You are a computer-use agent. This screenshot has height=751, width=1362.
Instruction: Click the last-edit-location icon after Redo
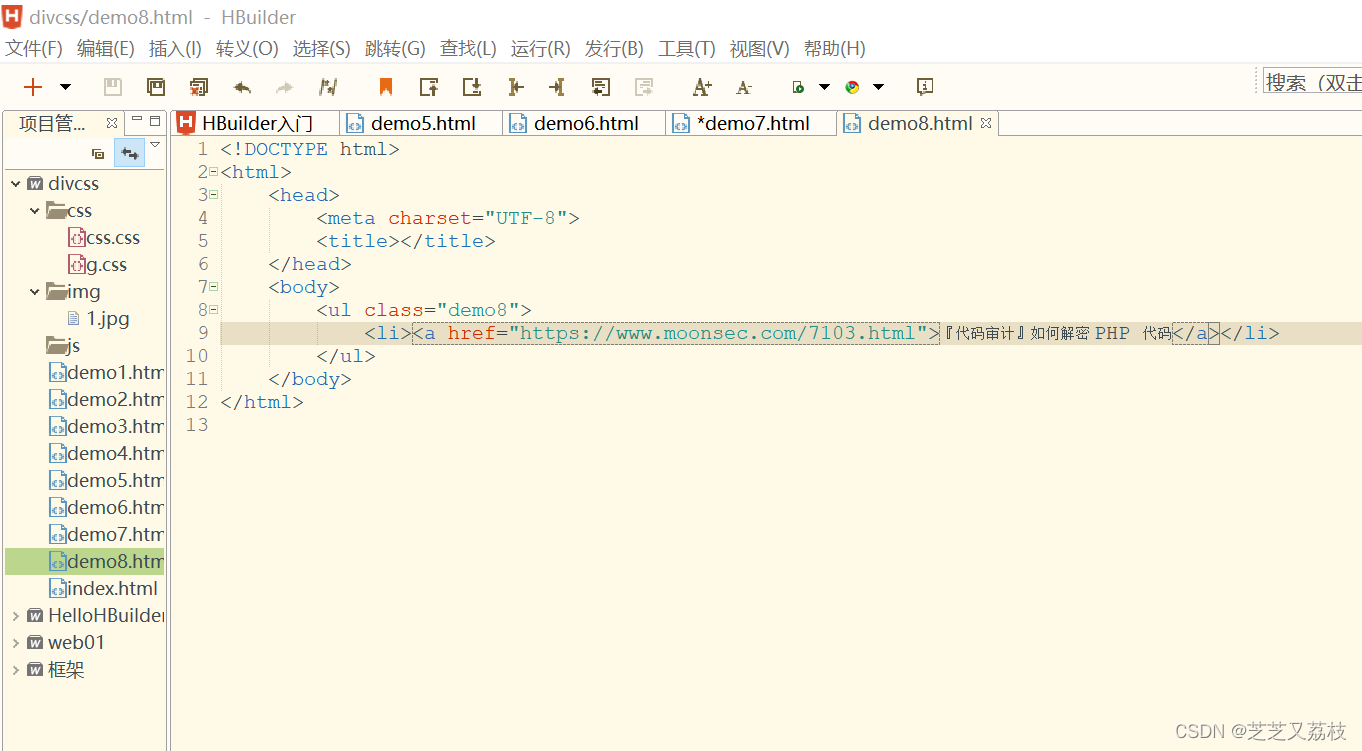(327, 87)
